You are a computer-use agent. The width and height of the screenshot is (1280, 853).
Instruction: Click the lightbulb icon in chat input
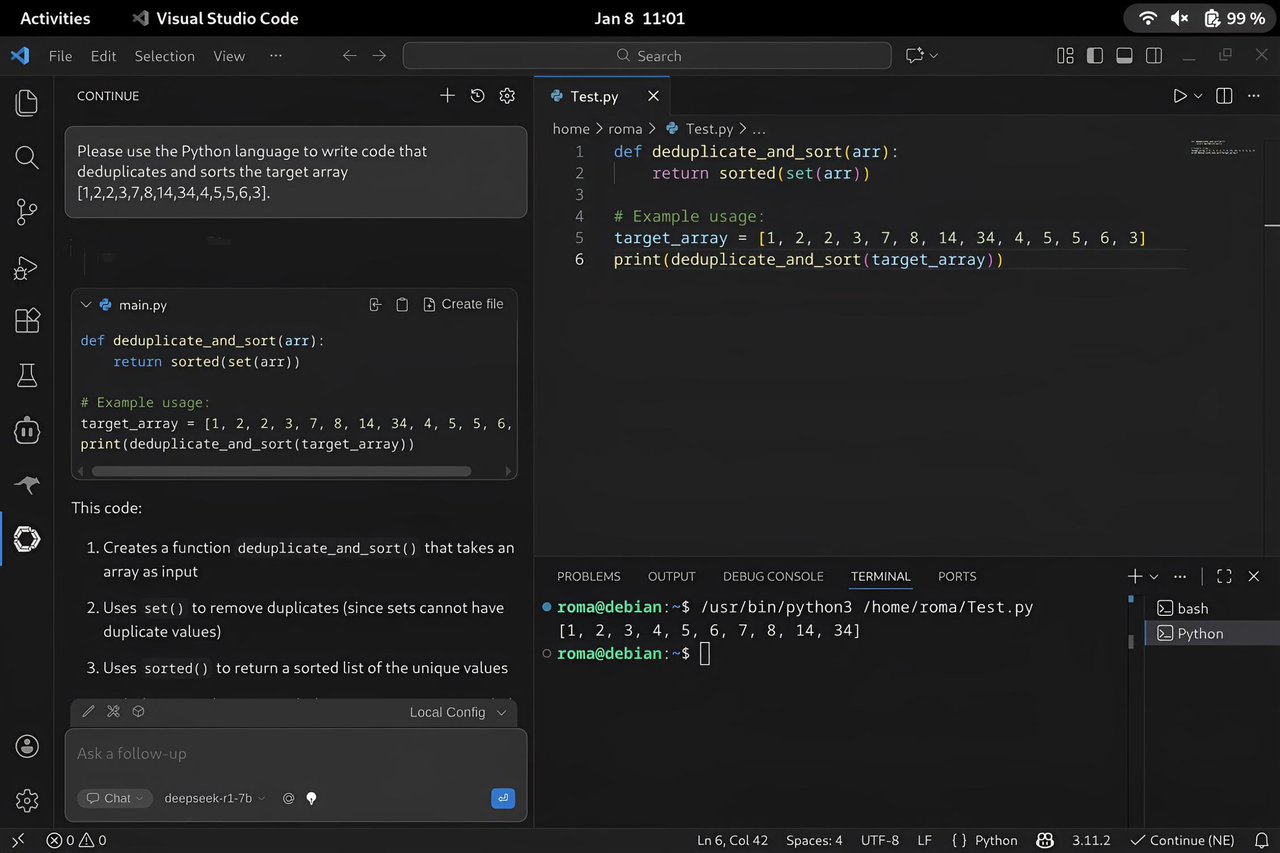coord(311,798)
